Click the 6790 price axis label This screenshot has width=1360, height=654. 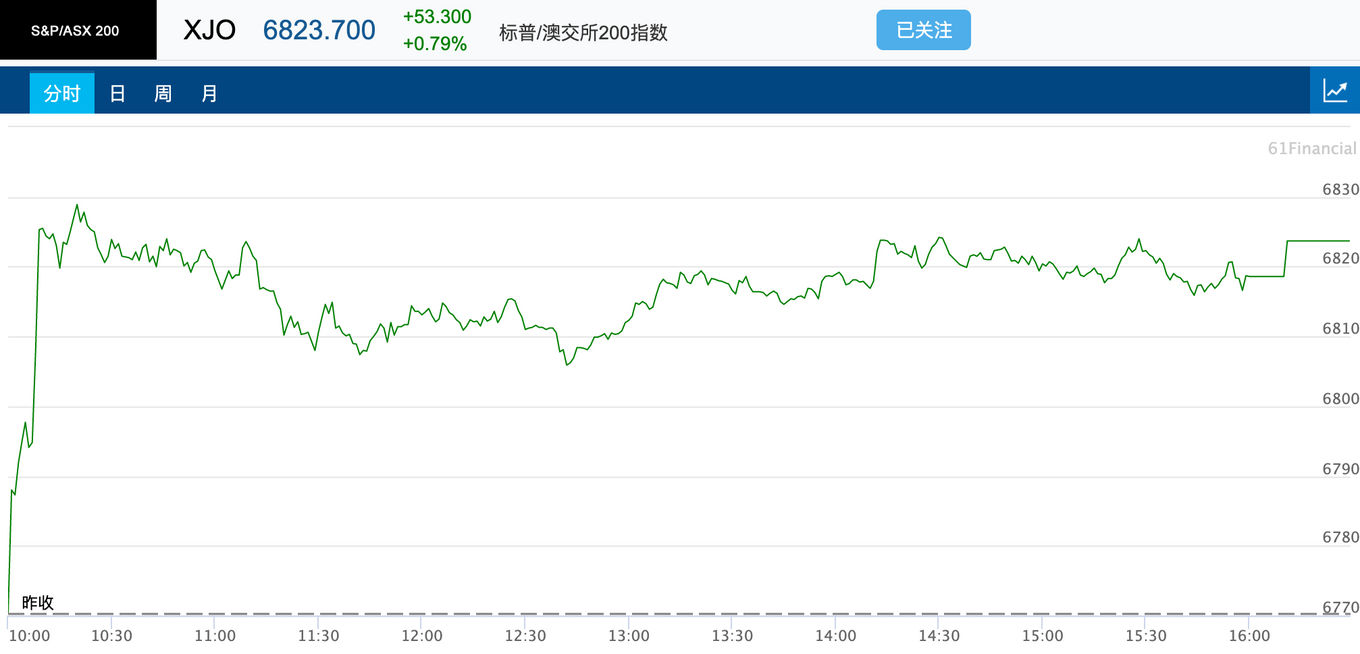[1340, 469]
